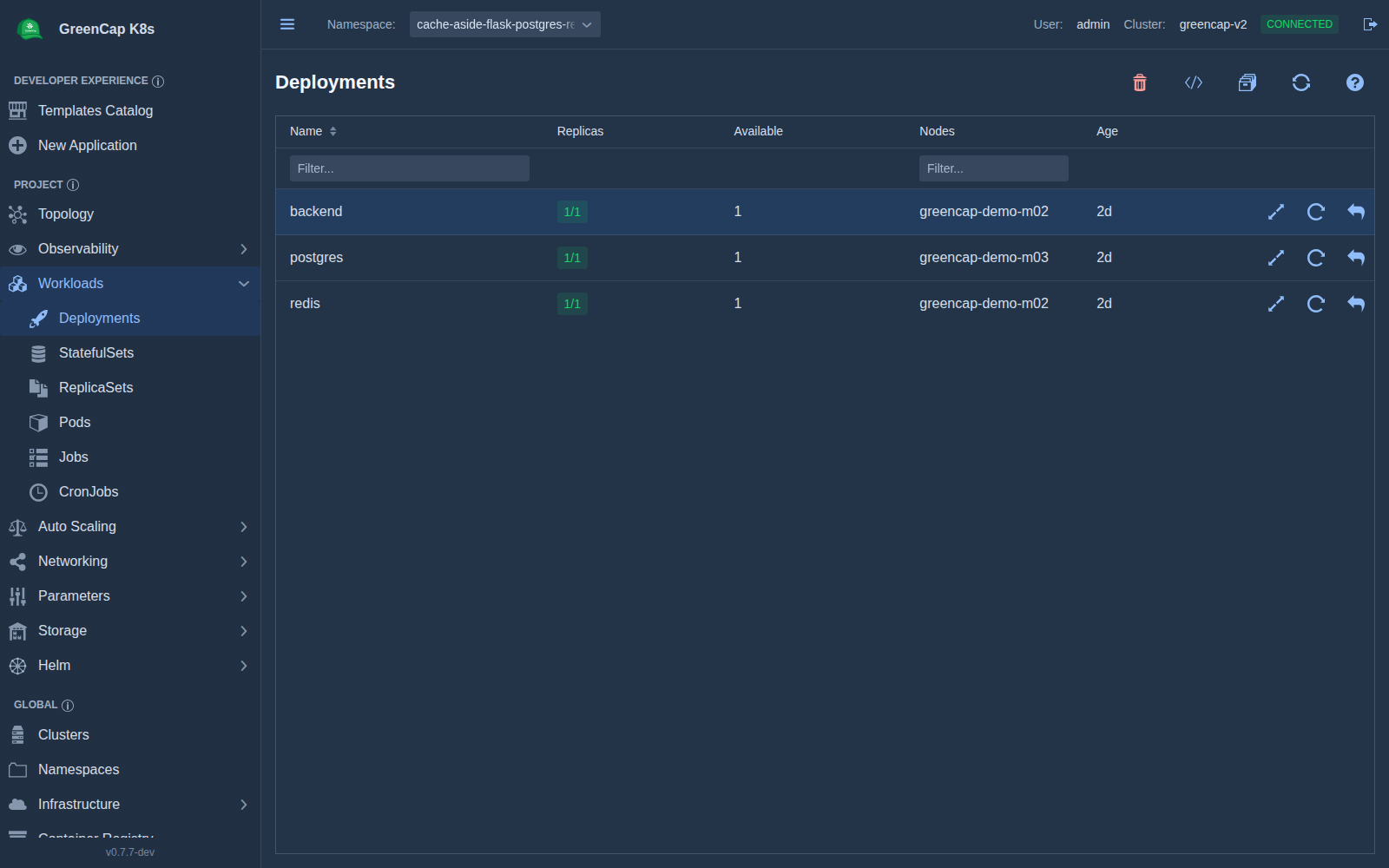Click the backend 1/1 replicas badge

(572, 212)
